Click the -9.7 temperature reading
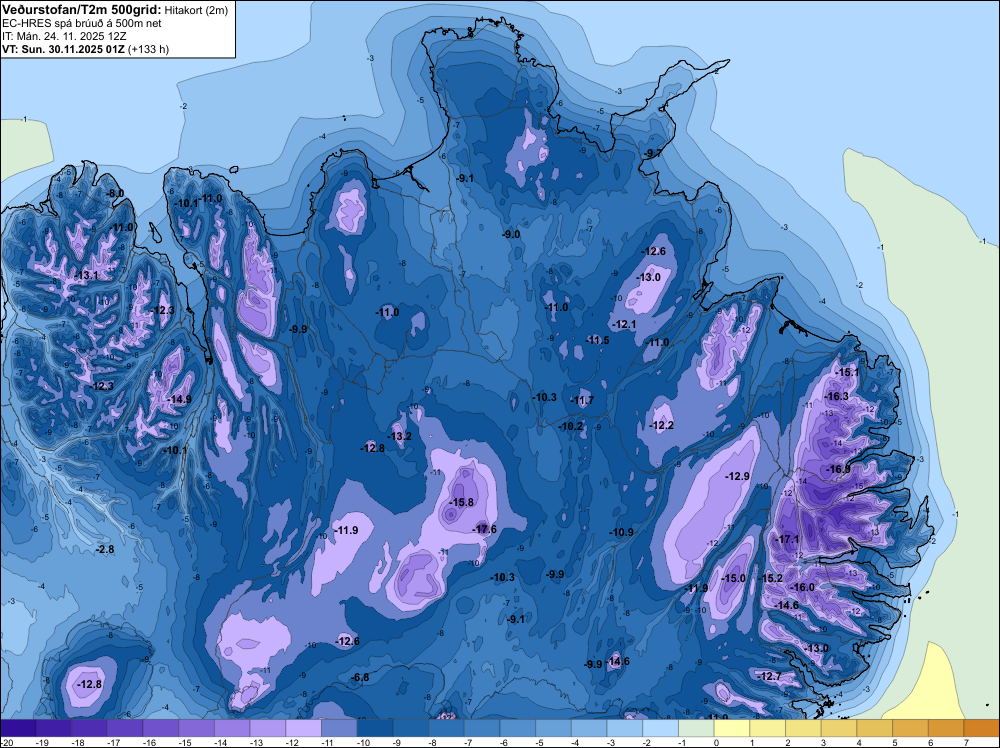 [653, 154]
